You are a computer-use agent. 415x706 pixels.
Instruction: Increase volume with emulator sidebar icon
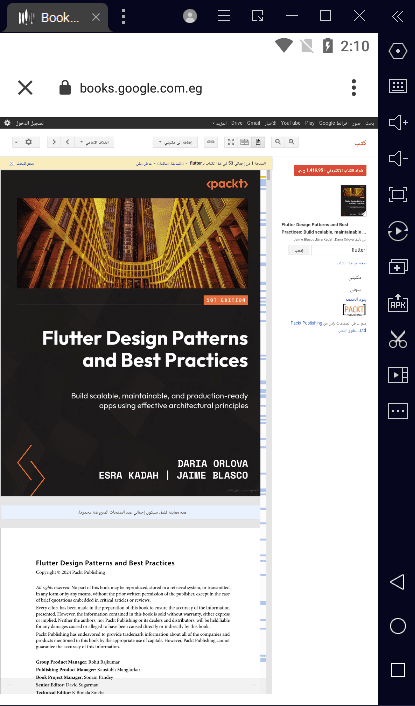tap(398, 122)
